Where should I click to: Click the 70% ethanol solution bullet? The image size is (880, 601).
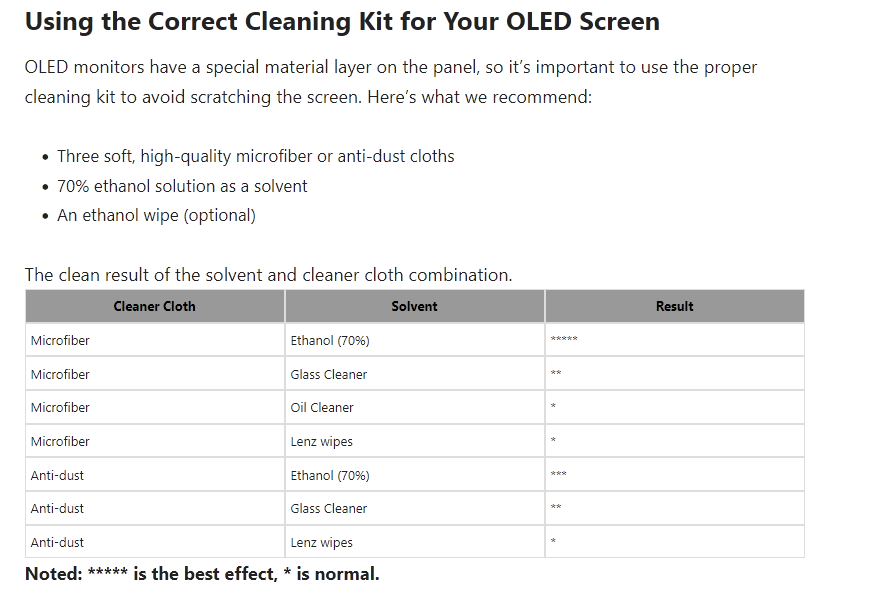tap(182, 186)
